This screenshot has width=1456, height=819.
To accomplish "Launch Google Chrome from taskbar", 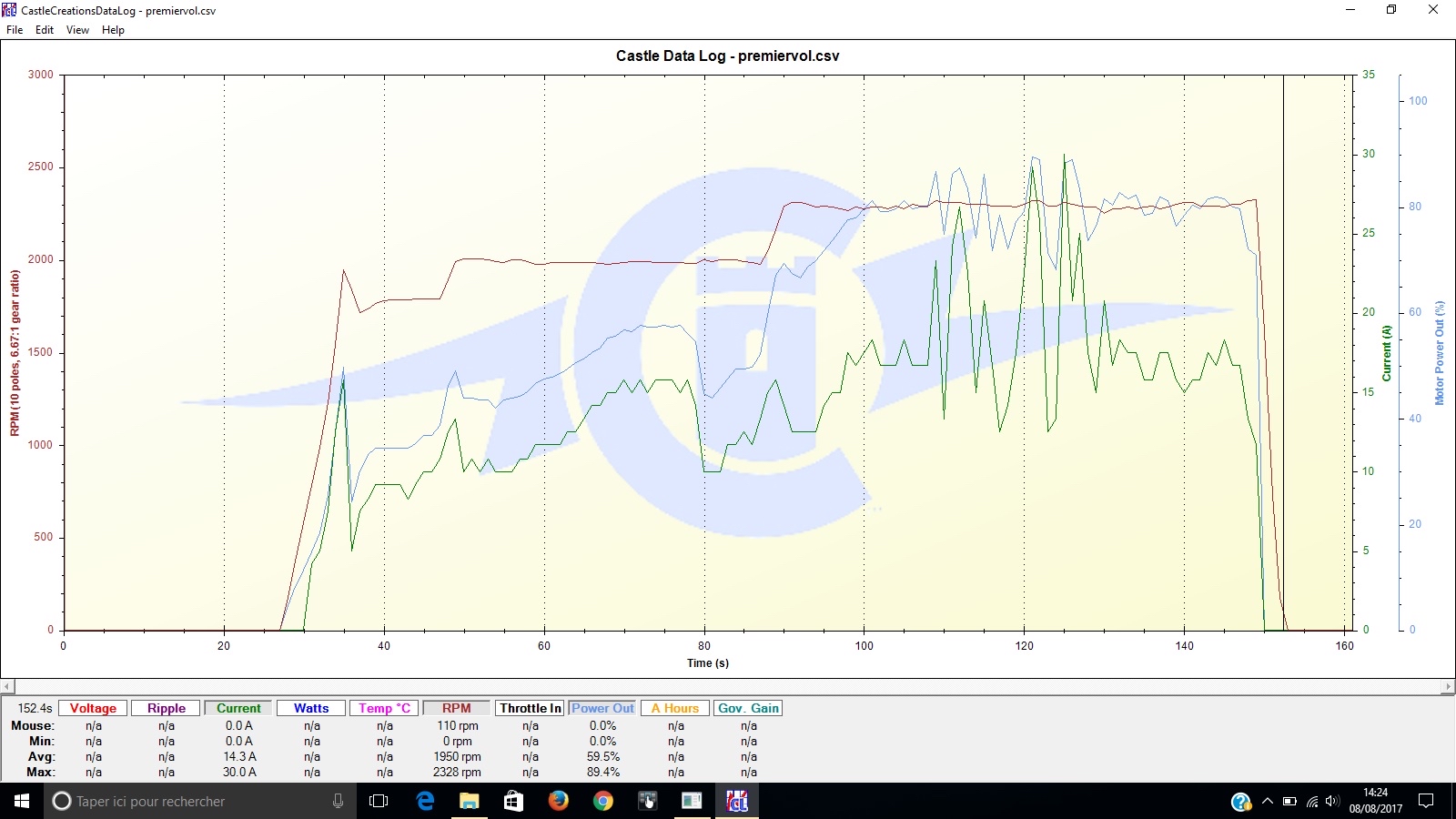I will (x=602, y=801).
